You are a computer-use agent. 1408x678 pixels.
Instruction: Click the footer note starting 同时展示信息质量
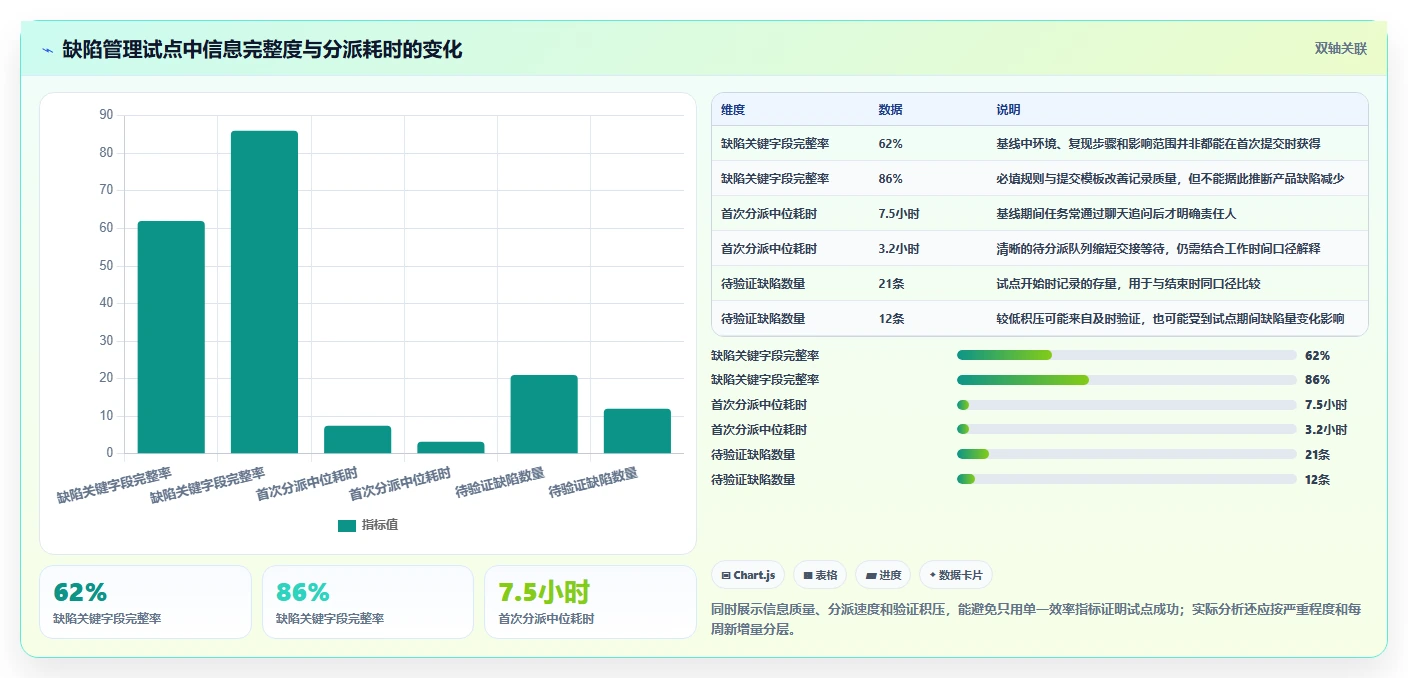[x=1036, y=619]
